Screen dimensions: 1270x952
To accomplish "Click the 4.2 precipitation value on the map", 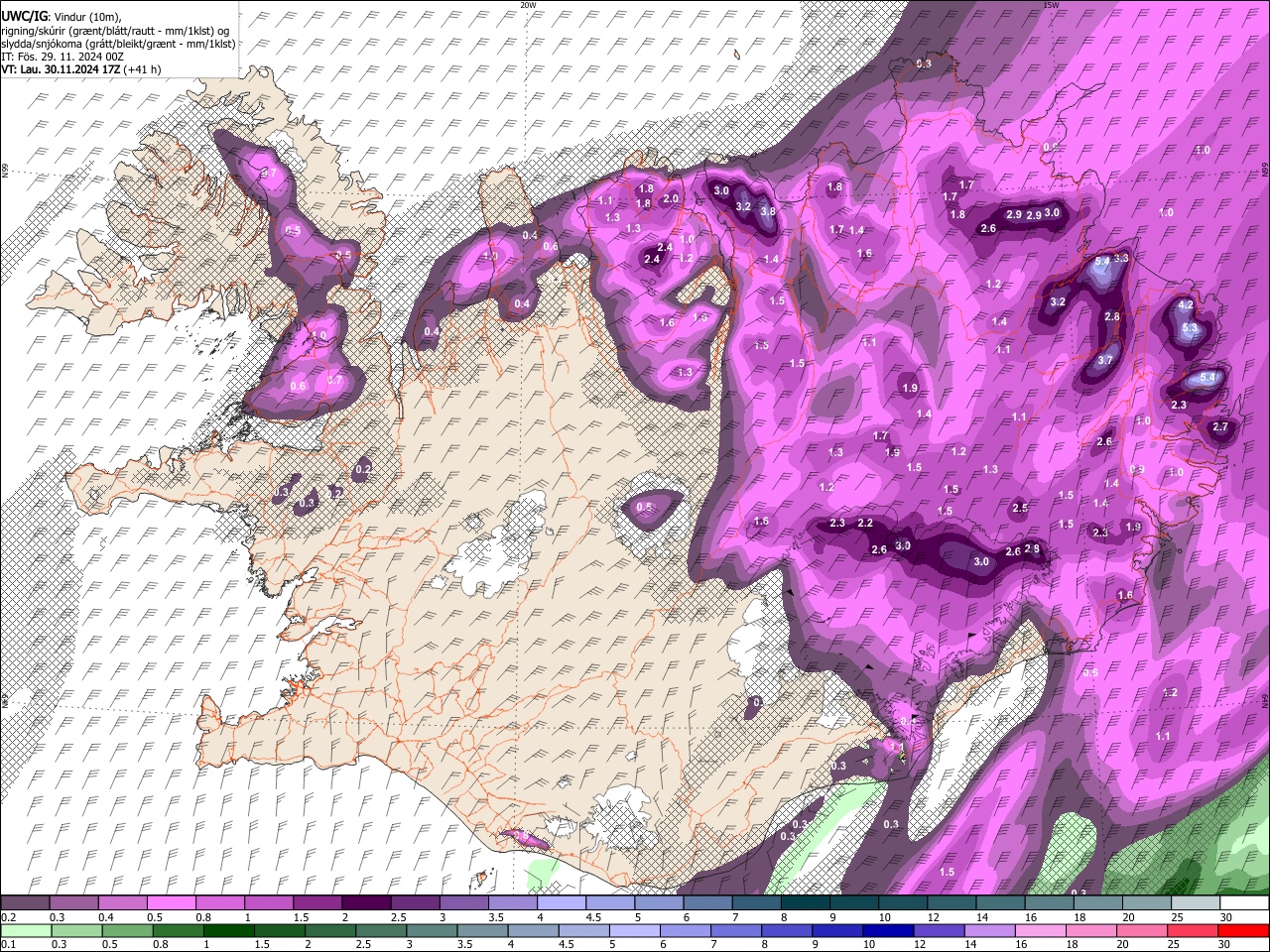I will point(1186,305).
